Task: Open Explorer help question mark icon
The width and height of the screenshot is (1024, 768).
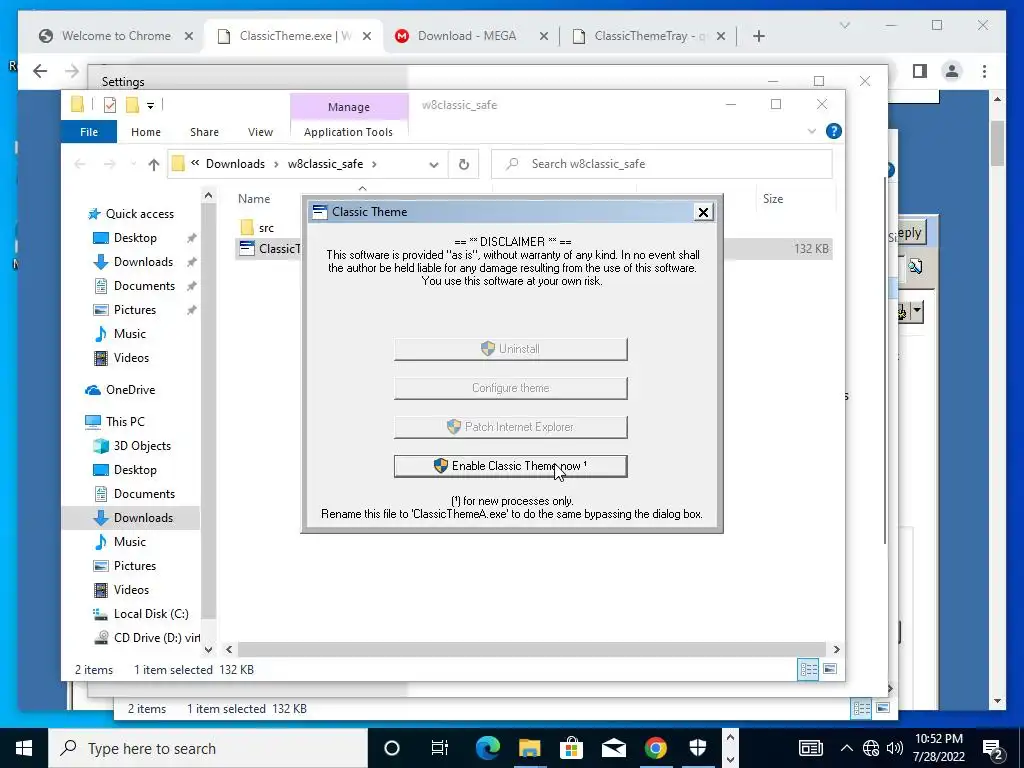Action: pyautogui.click(x=833, y=131)
